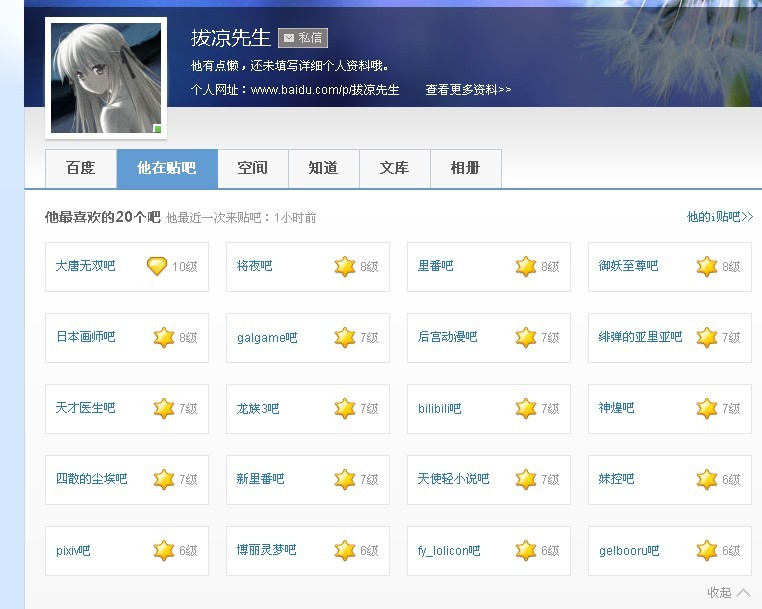Open the 他的i贴吧>> link

[720, 217]
